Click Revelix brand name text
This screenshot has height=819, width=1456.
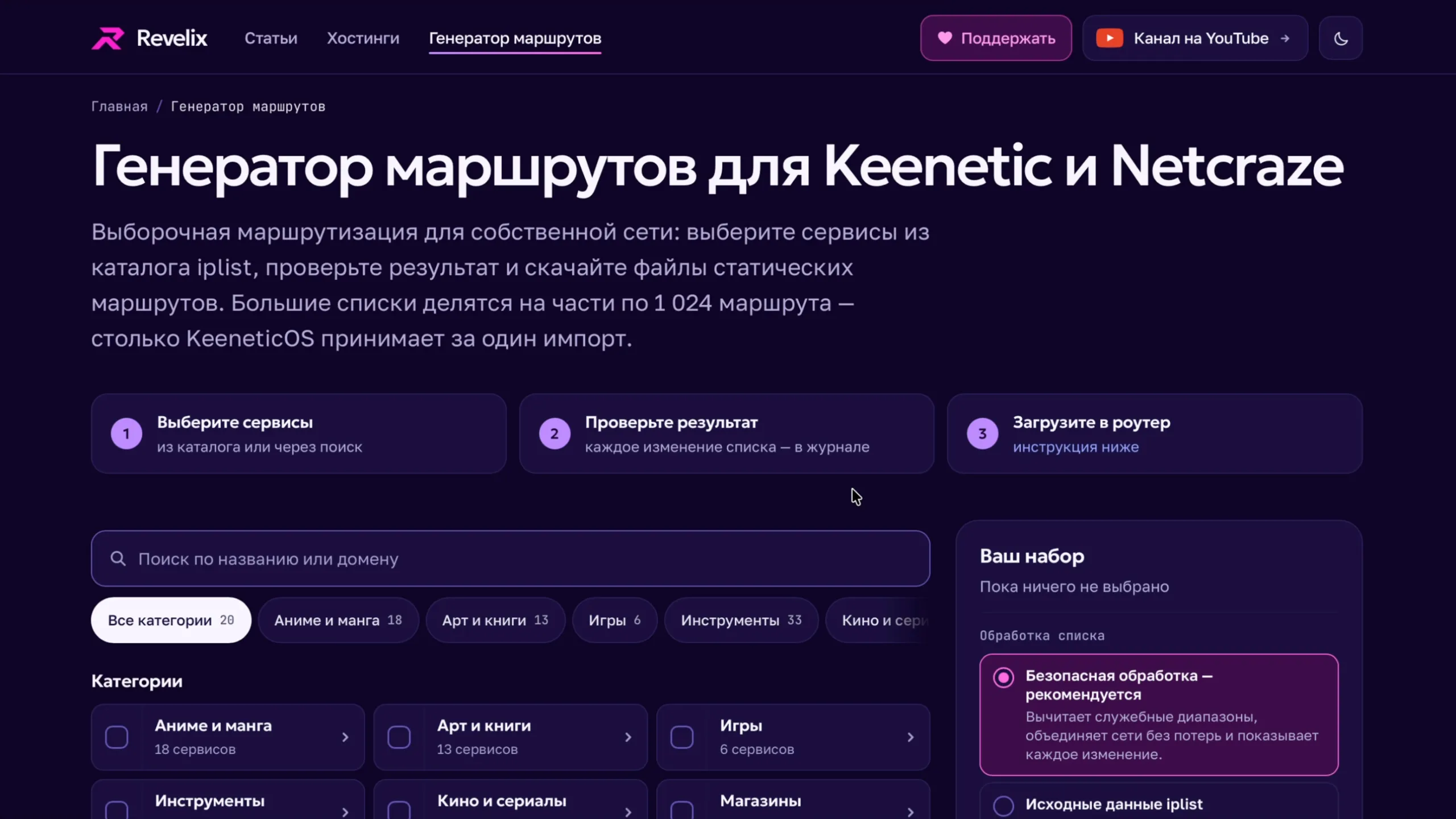pos(172,38)
